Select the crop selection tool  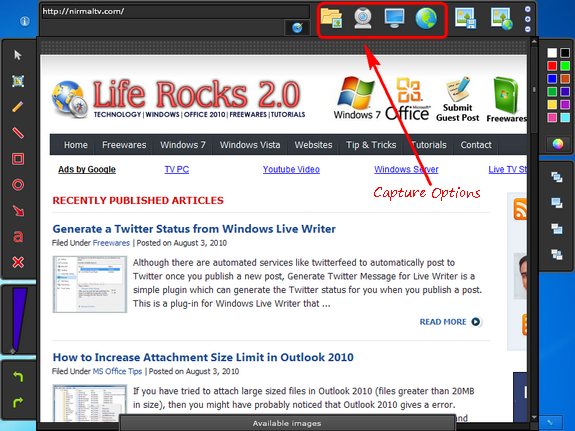[x=18, y=81]
